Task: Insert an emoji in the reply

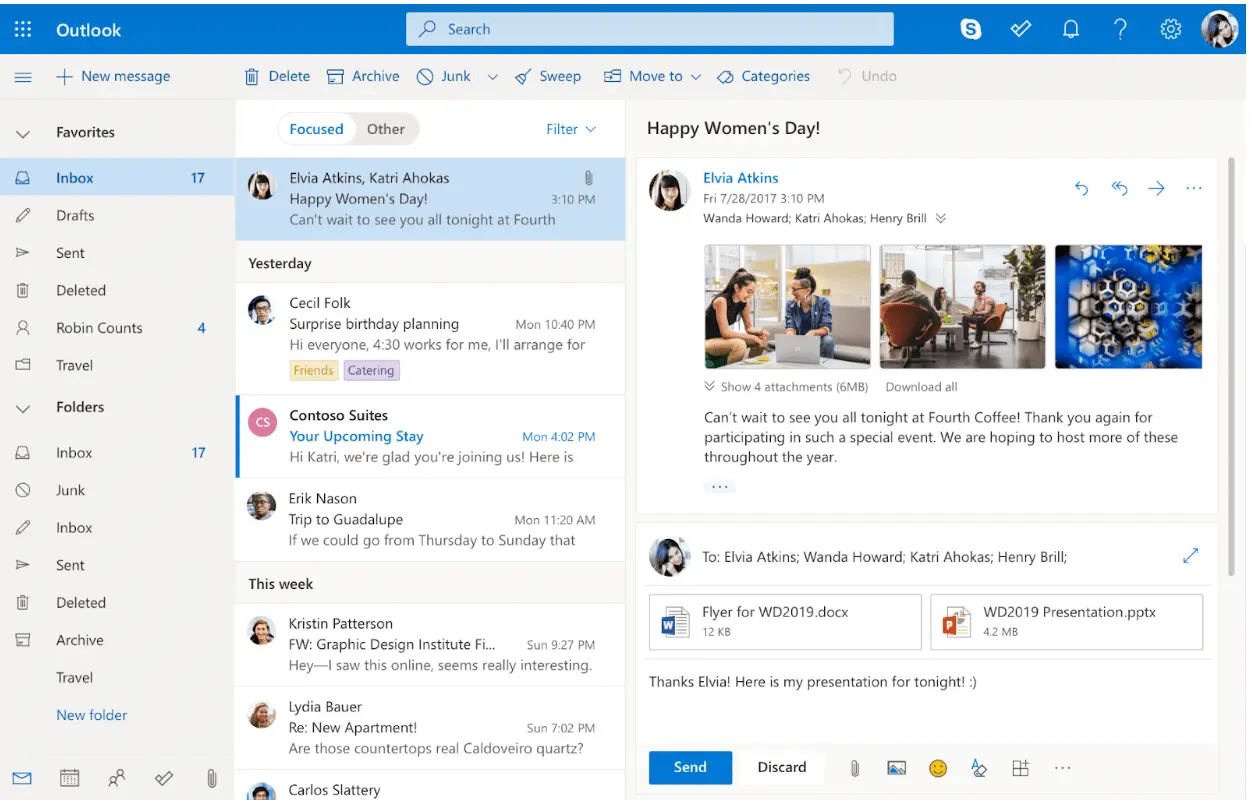Action: coord(938,767)
